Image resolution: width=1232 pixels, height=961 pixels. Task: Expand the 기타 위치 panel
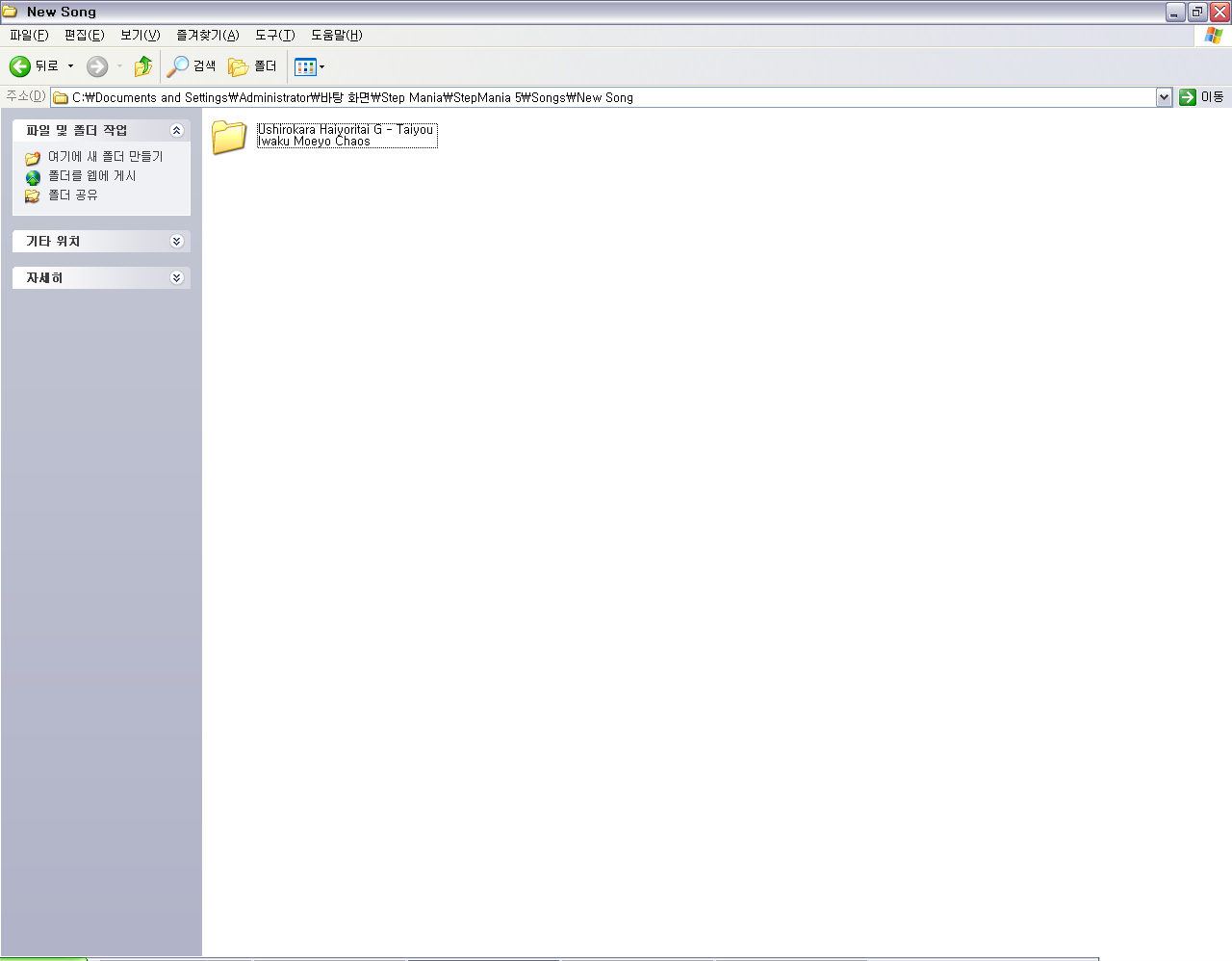(x=176, y=241)
